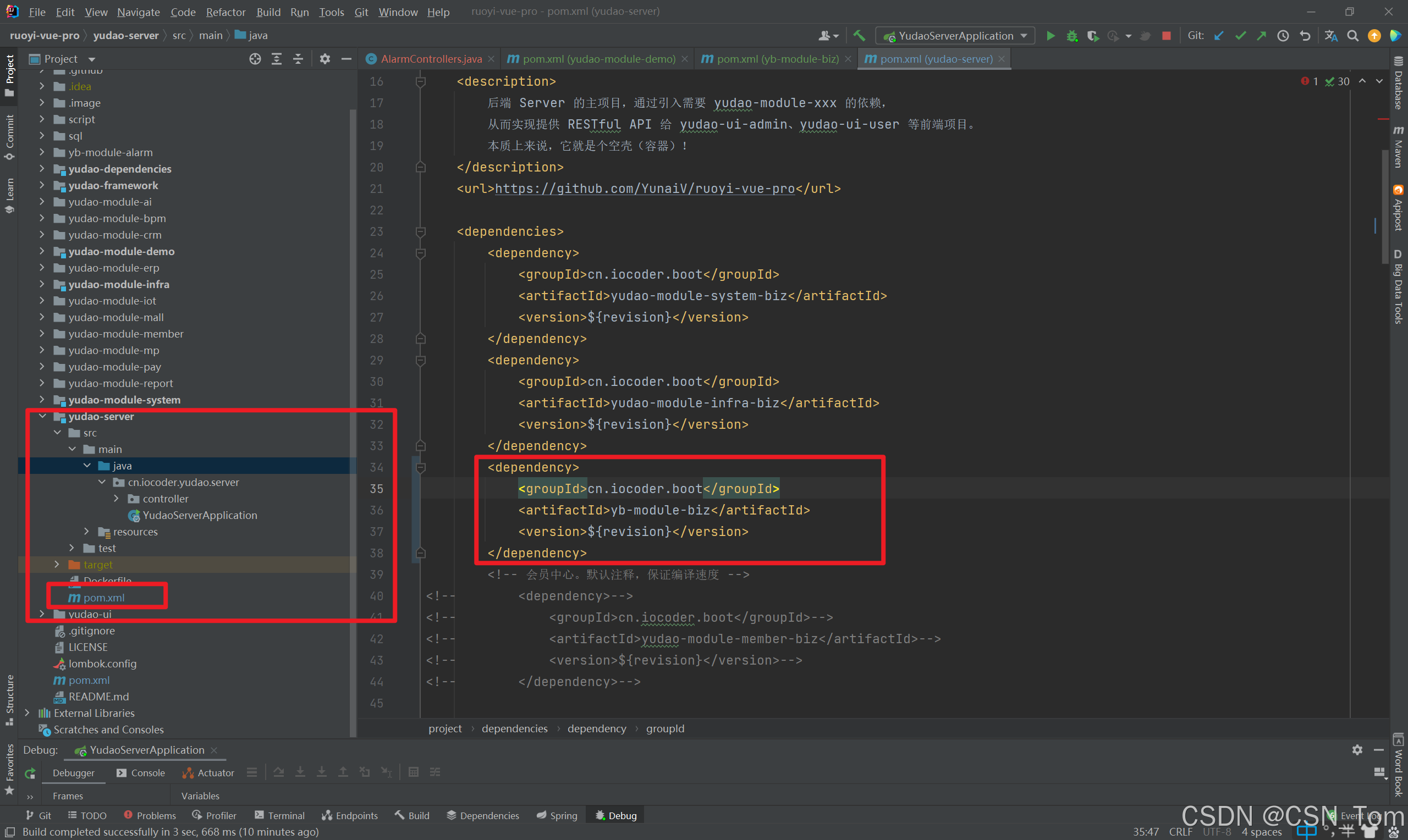Expand all in Project panel
Image resolution: width=1408 pixels, height=840 pixels.
click(277, 59)
